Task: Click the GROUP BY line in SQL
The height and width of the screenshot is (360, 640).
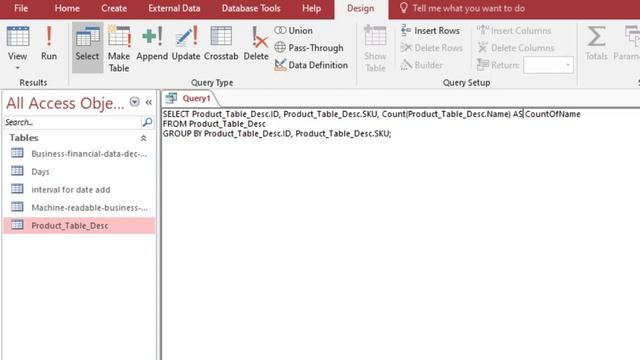Action: 277,133
